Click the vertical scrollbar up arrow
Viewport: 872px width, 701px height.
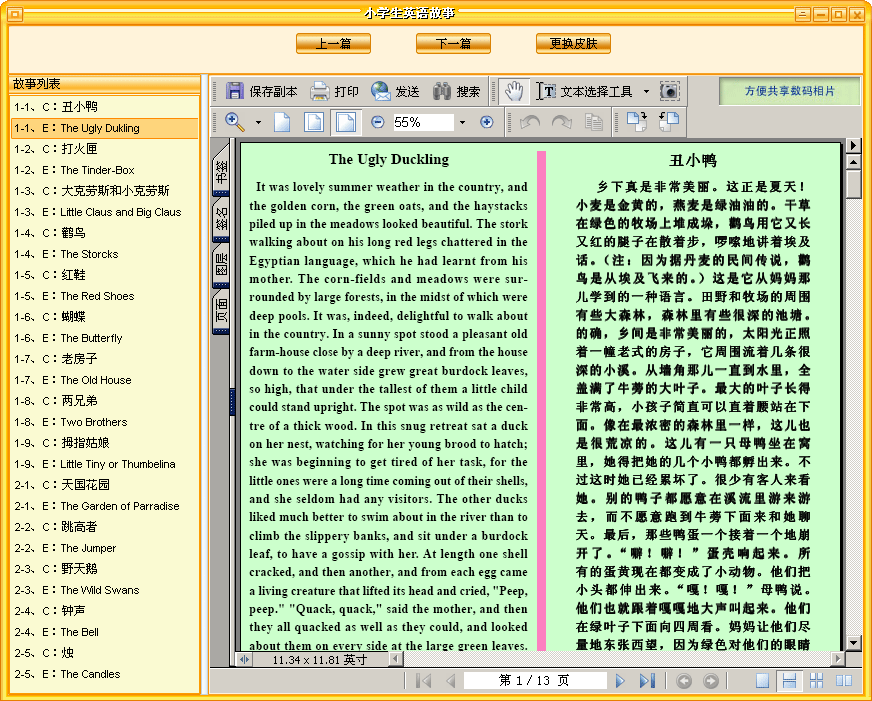tap(854, 162)
